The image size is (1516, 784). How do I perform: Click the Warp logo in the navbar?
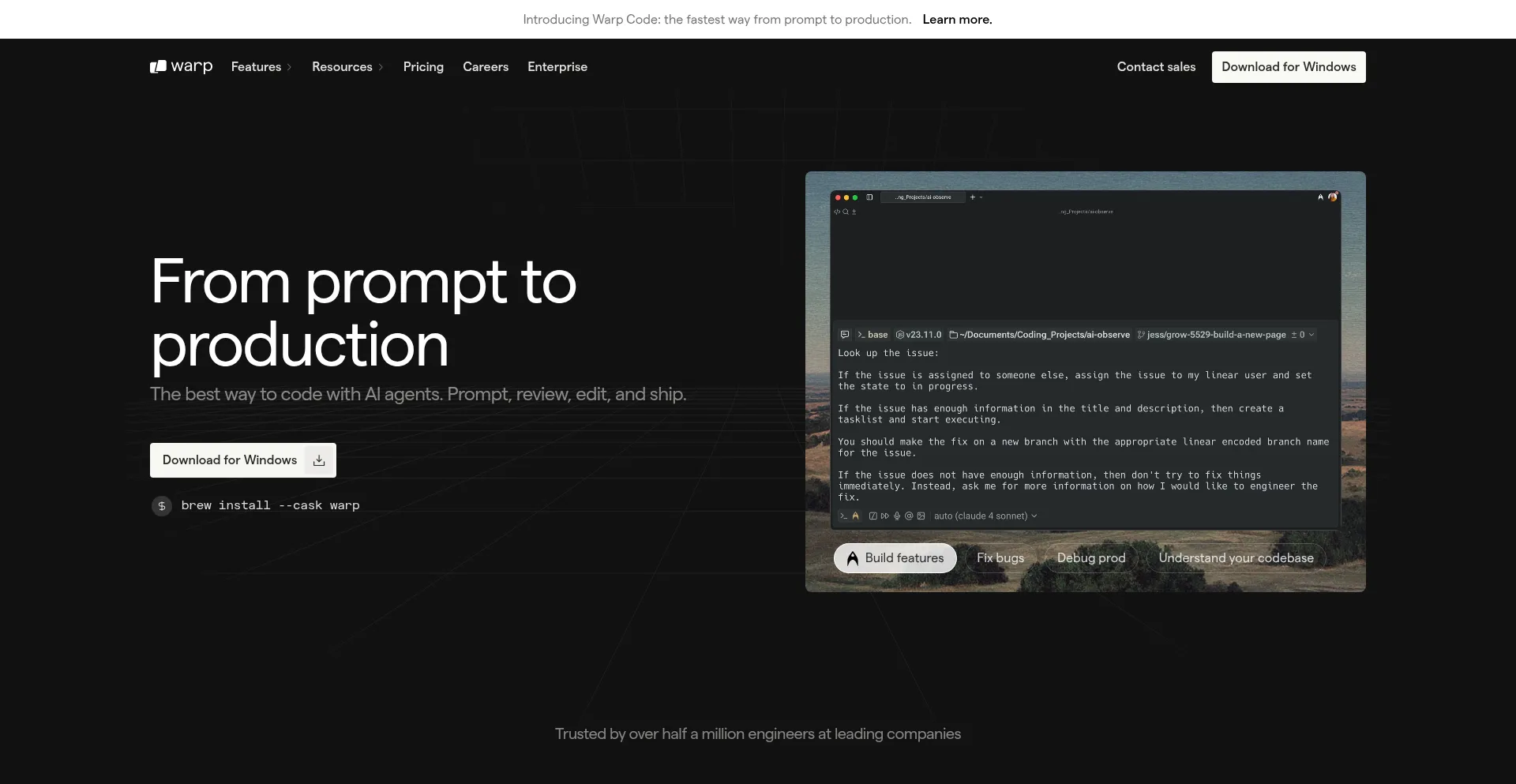tap(181, 66)
